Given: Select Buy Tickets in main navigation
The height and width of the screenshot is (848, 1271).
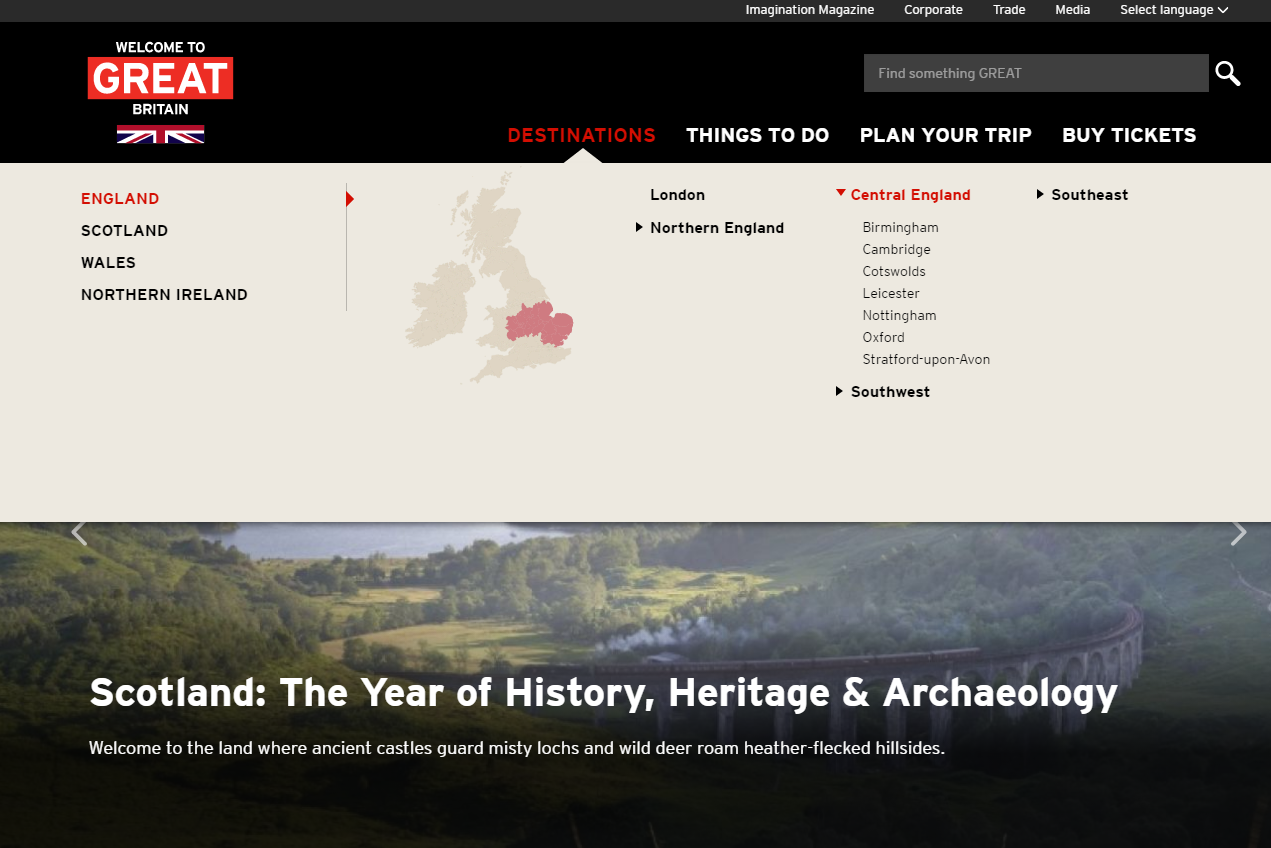Looking at the screenshot, I should point(1128,135).
